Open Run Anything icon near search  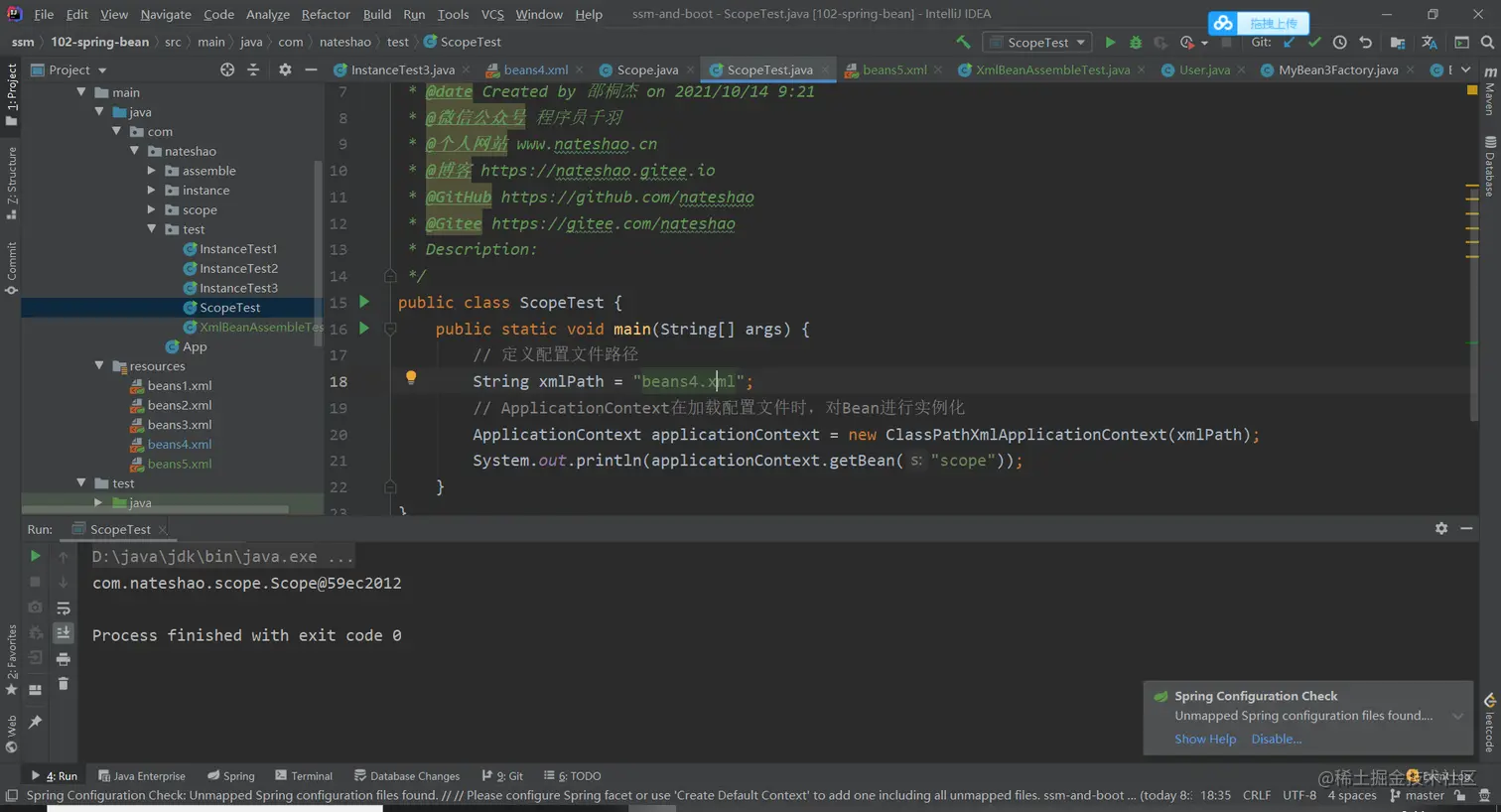coord(1461,42)
